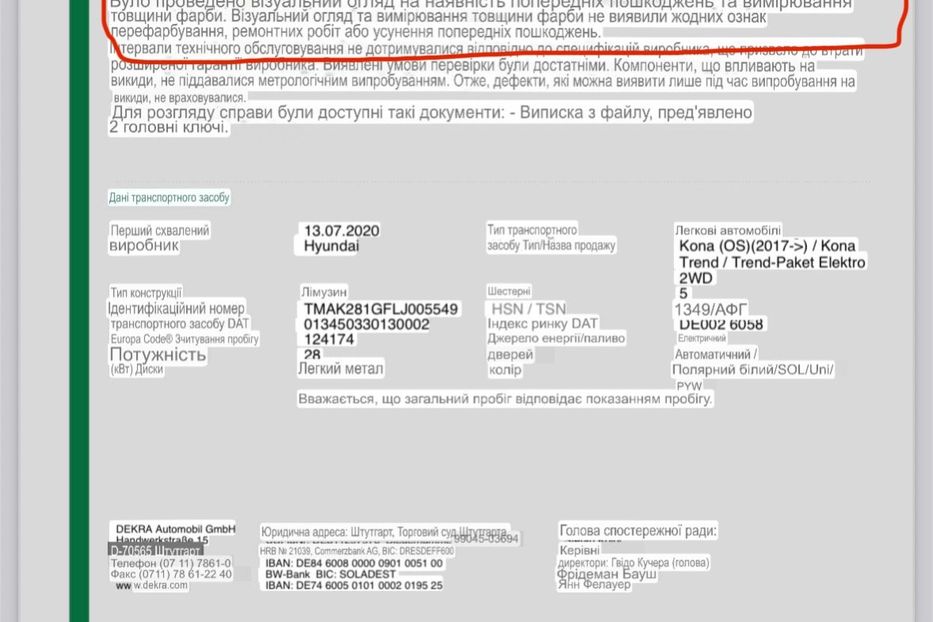Select IBAN DE74 6005 0101 0002 0195 25

point(354,586)
